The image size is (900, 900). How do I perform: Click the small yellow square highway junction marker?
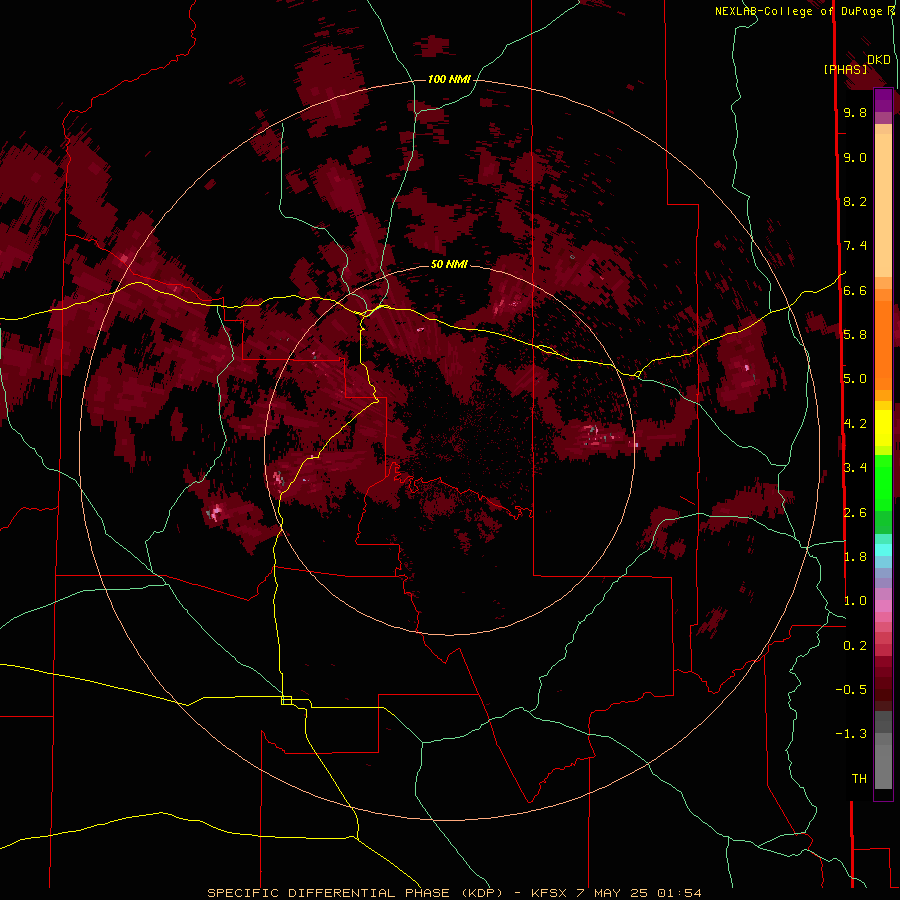pyautogui.click(x=286, y=700)
